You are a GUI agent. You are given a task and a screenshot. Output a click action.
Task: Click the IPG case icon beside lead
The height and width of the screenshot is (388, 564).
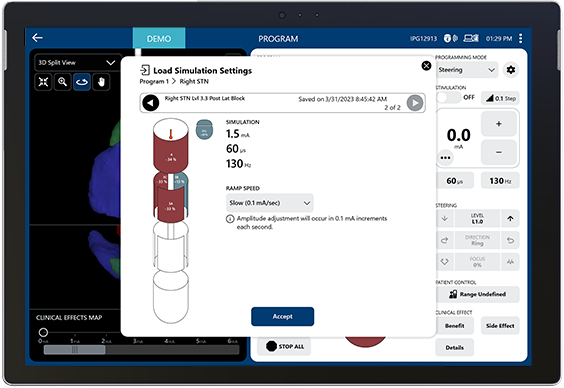tap(204, 130)
